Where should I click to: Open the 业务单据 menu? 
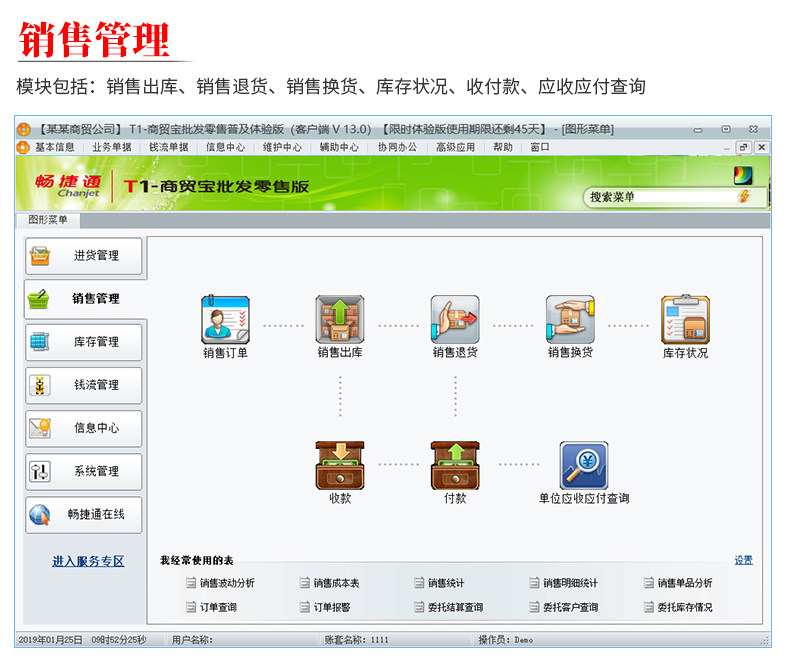pos(112,147)
